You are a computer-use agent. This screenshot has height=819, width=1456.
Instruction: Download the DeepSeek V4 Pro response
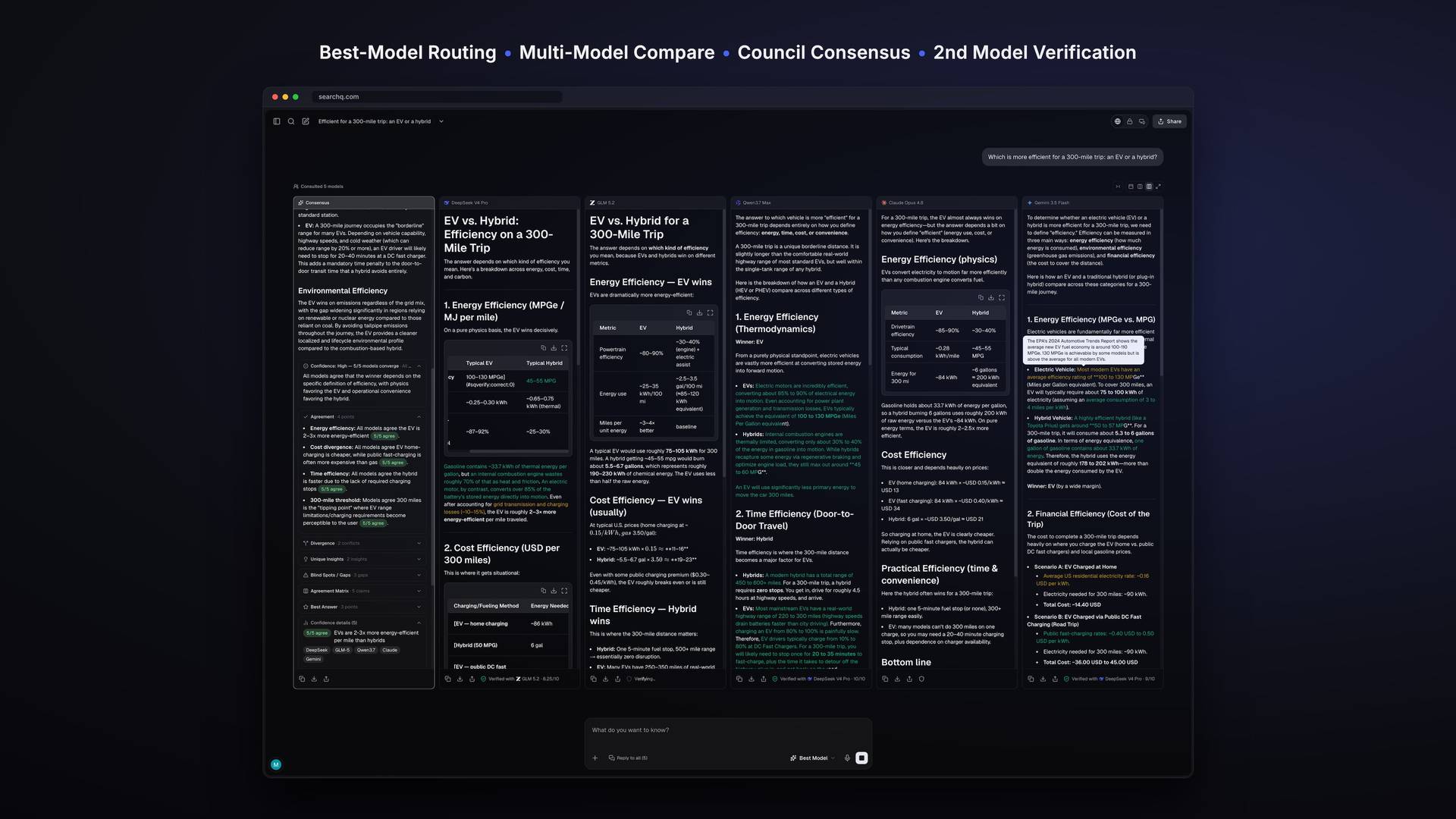pyautogui.click(x=460, y=679)
